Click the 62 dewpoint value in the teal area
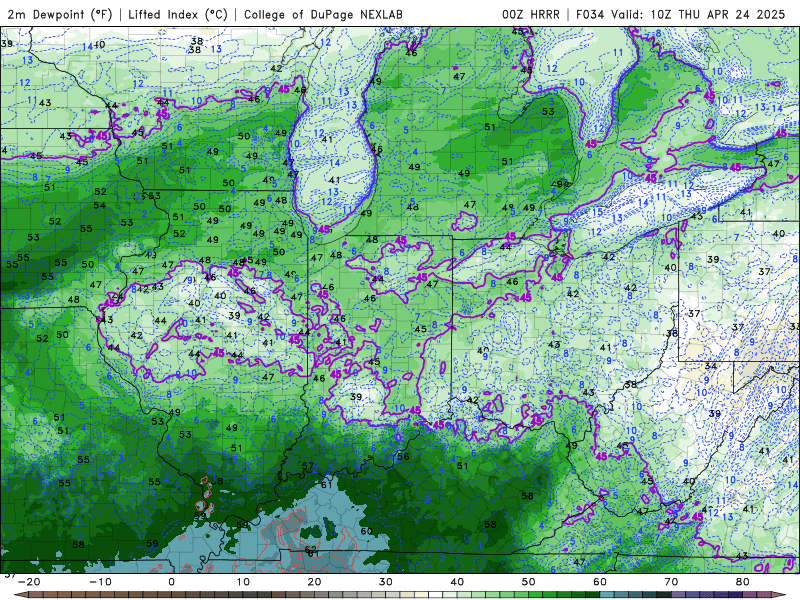This screenshot has height=600, width=800. tap(311, 549)
